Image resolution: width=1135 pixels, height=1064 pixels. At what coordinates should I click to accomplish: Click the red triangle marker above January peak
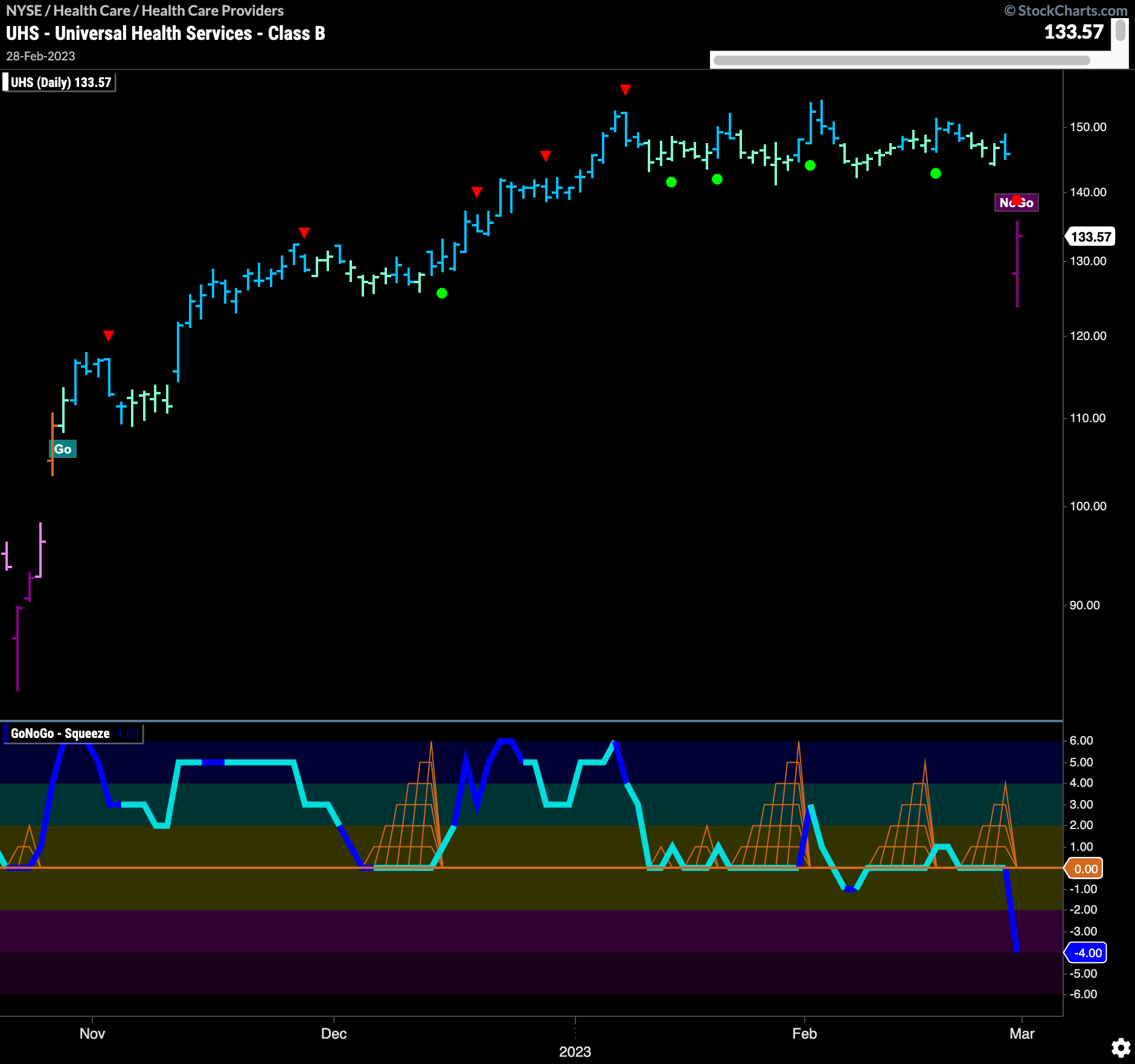point(625,90)
